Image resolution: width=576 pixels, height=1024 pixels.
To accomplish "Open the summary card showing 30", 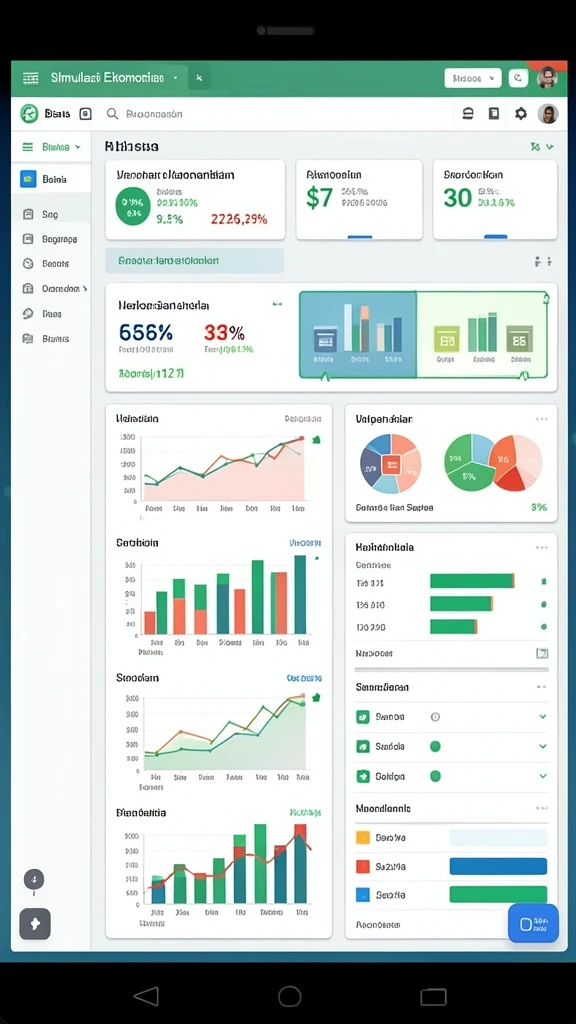I will 495,200.
